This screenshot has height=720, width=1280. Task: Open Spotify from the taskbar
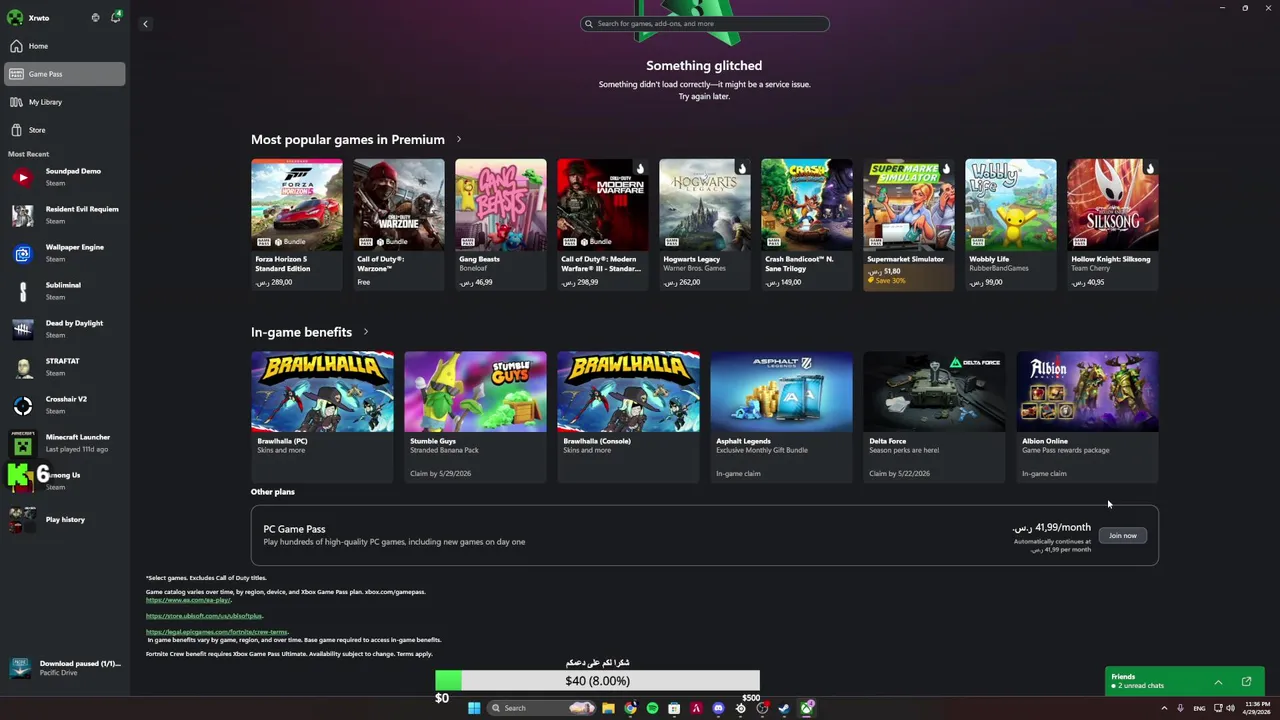[652, 708]
